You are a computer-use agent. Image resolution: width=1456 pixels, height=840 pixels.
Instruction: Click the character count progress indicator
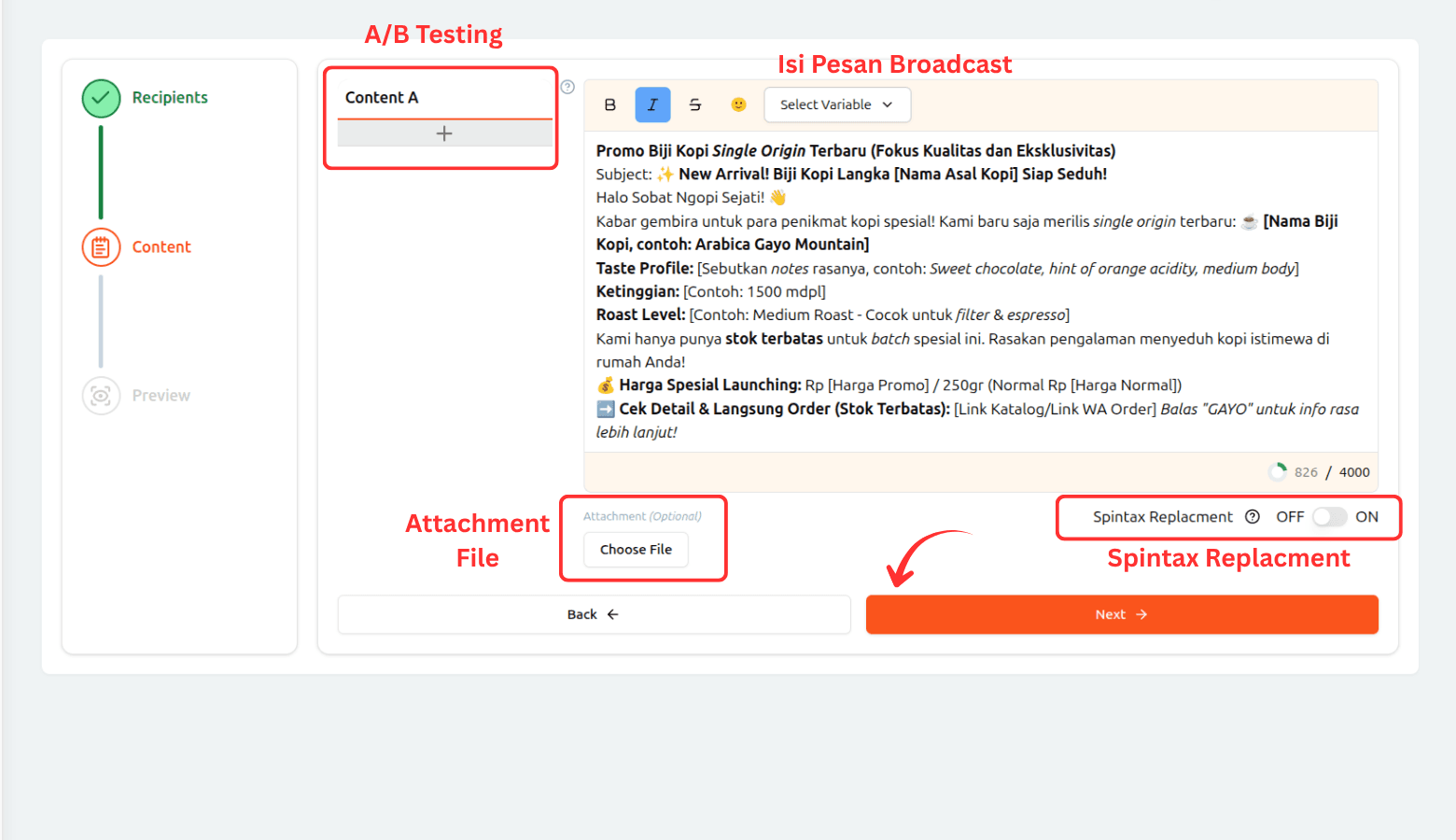pos(1277,472)
